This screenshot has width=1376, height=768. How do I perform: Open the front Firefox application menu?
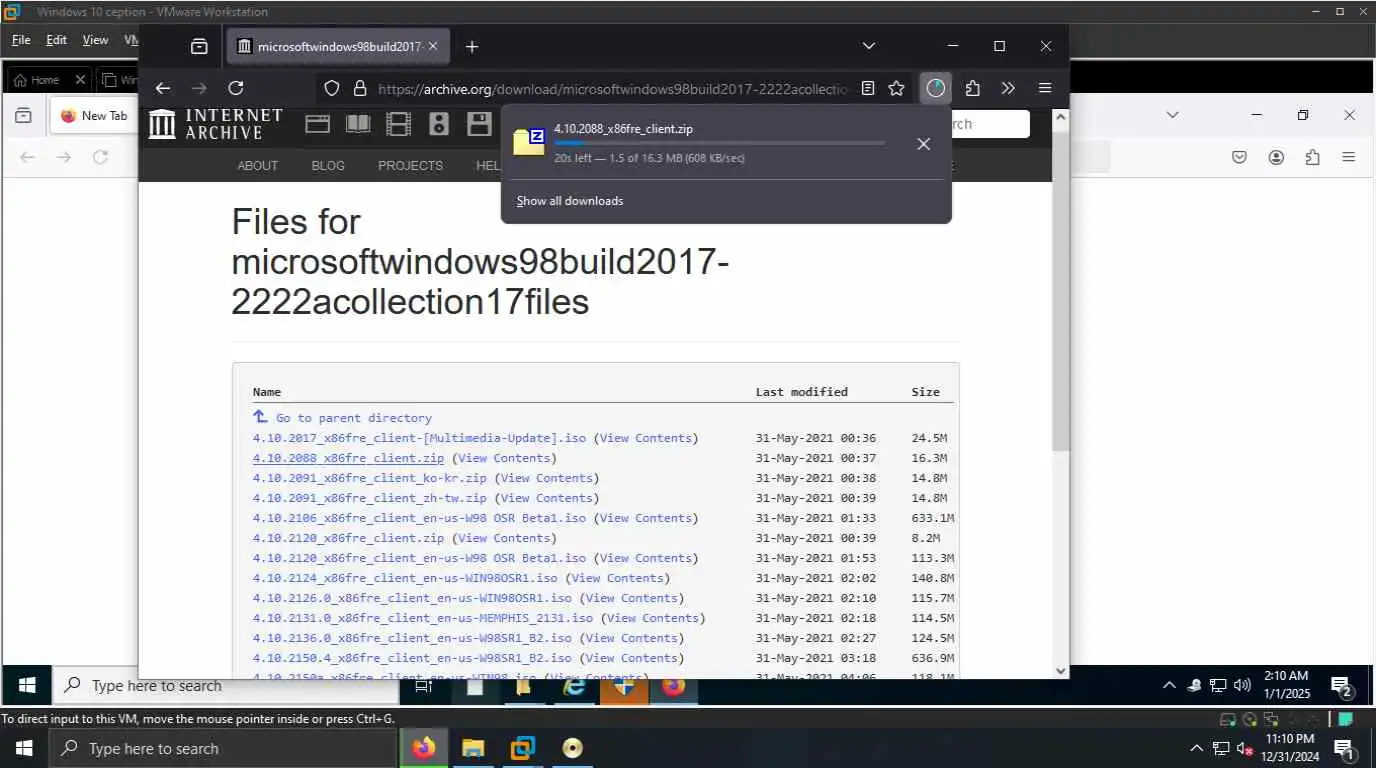(1045, 88)
